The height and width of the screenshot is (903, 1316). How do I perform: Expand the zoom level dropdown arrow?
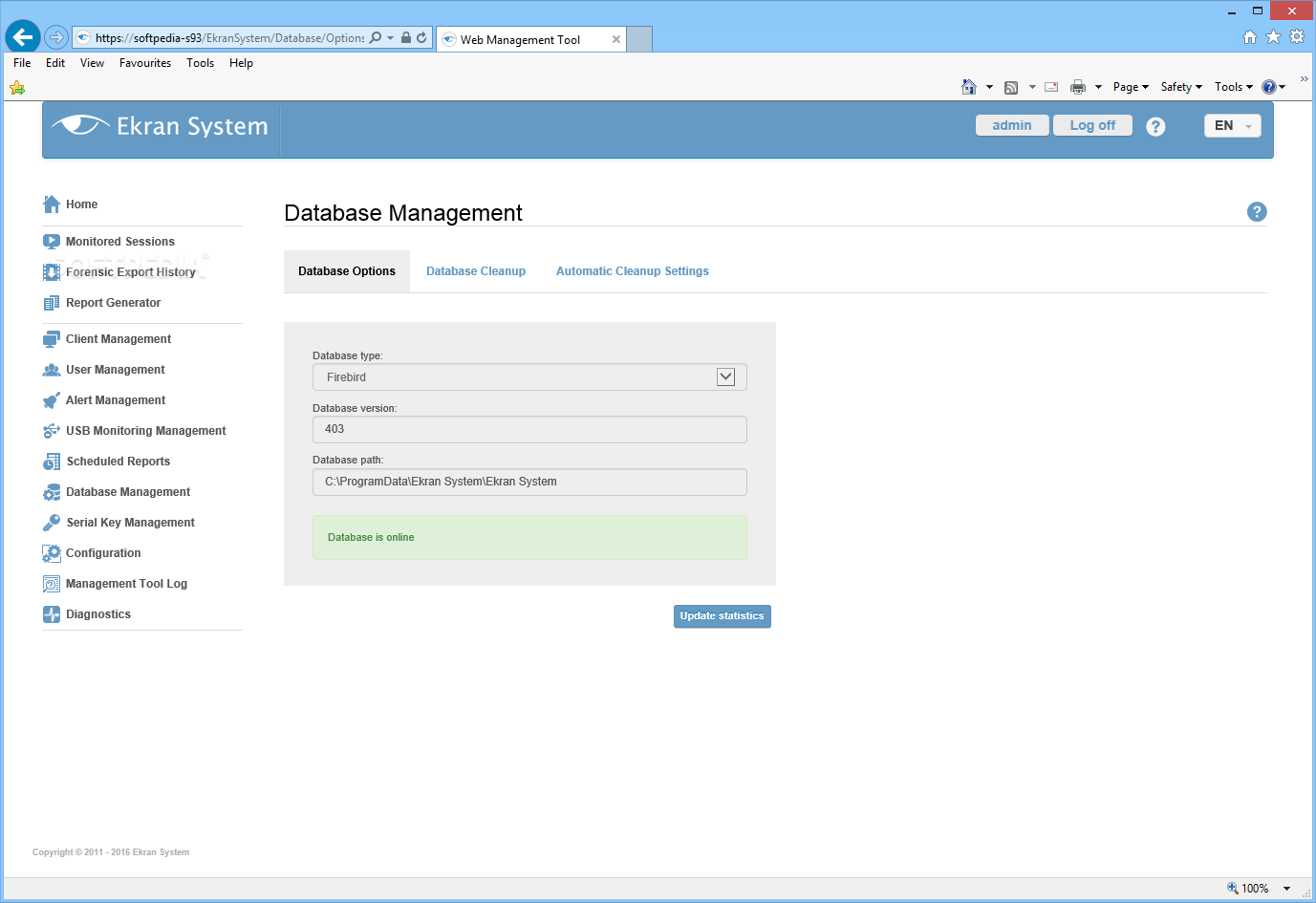(x=1286, y=889)
